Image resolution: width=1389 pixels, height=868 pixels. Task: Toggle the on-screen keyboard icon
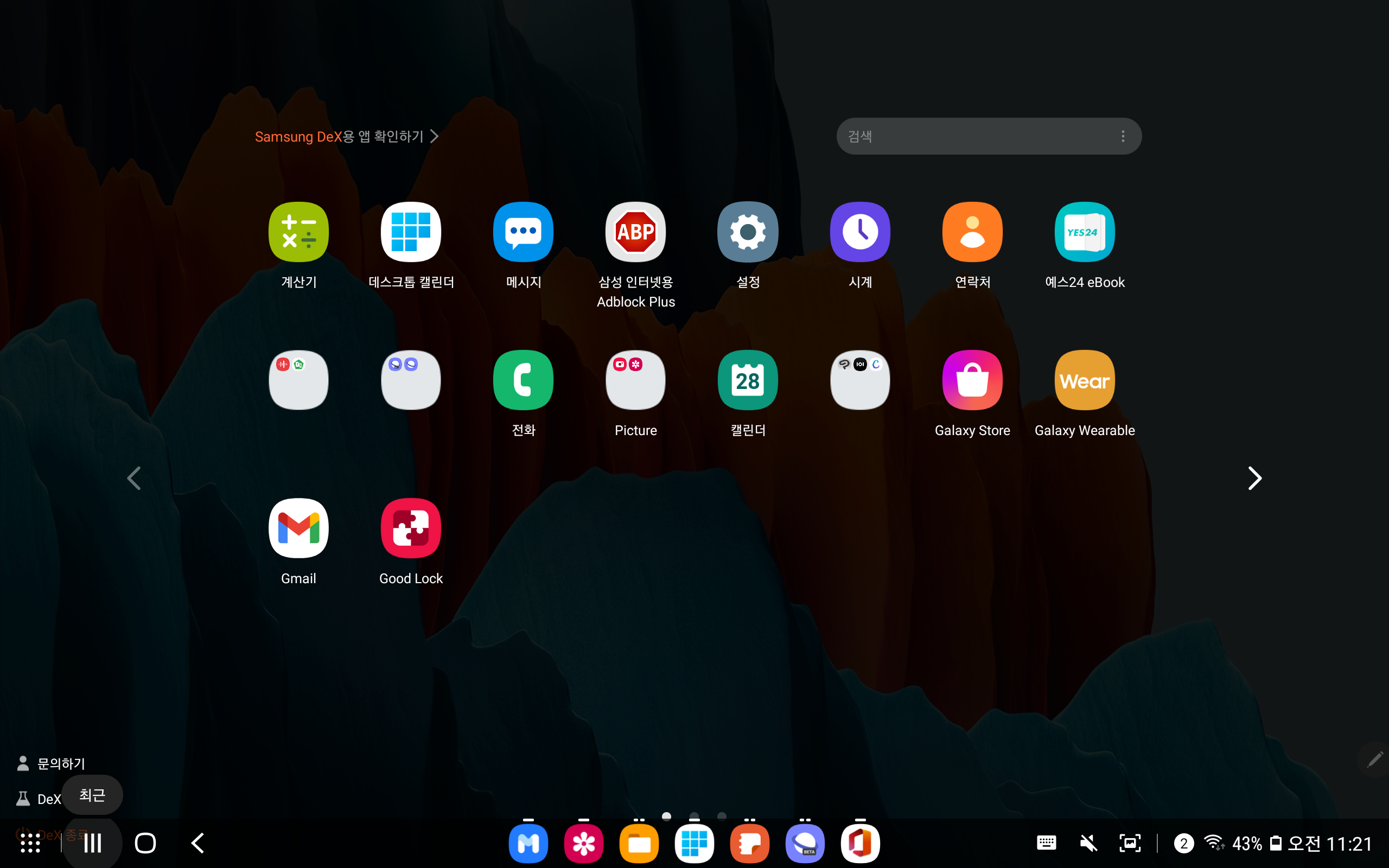(x=1046, y=843)
